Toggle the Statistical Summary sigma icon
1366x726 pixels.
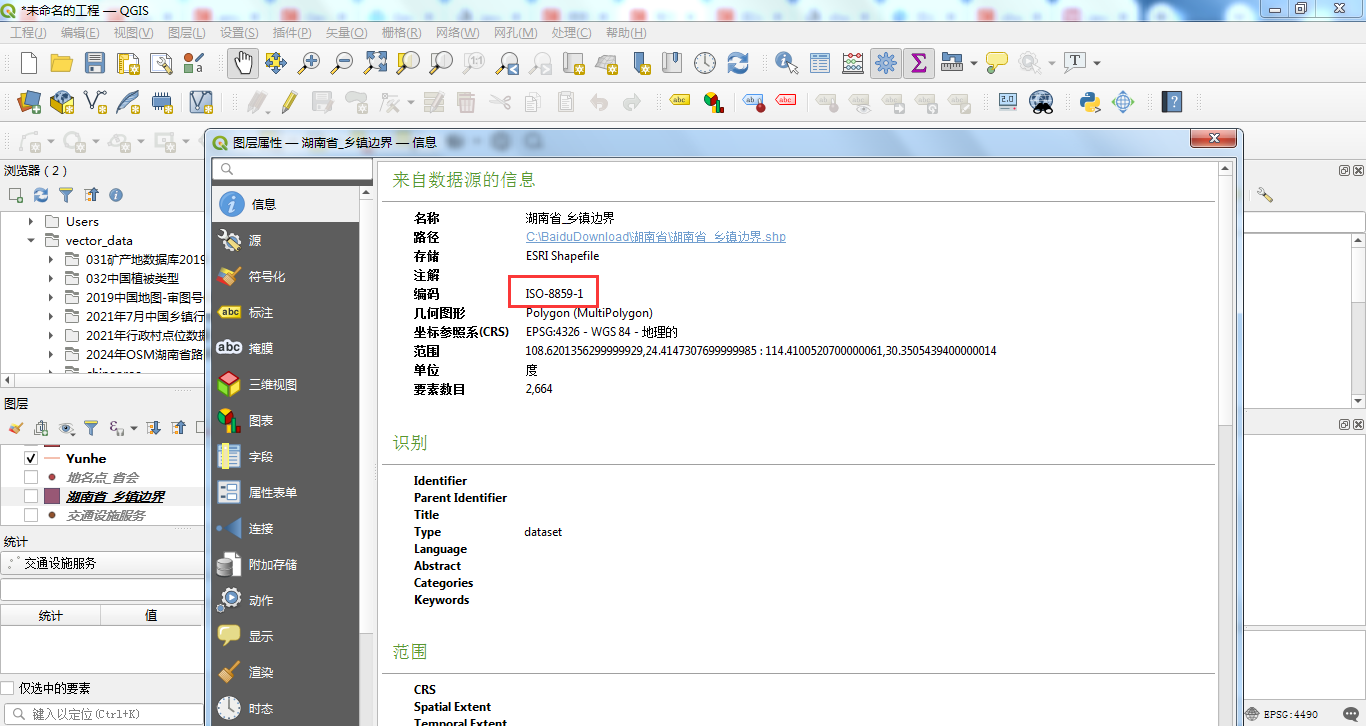click(918, 63)
